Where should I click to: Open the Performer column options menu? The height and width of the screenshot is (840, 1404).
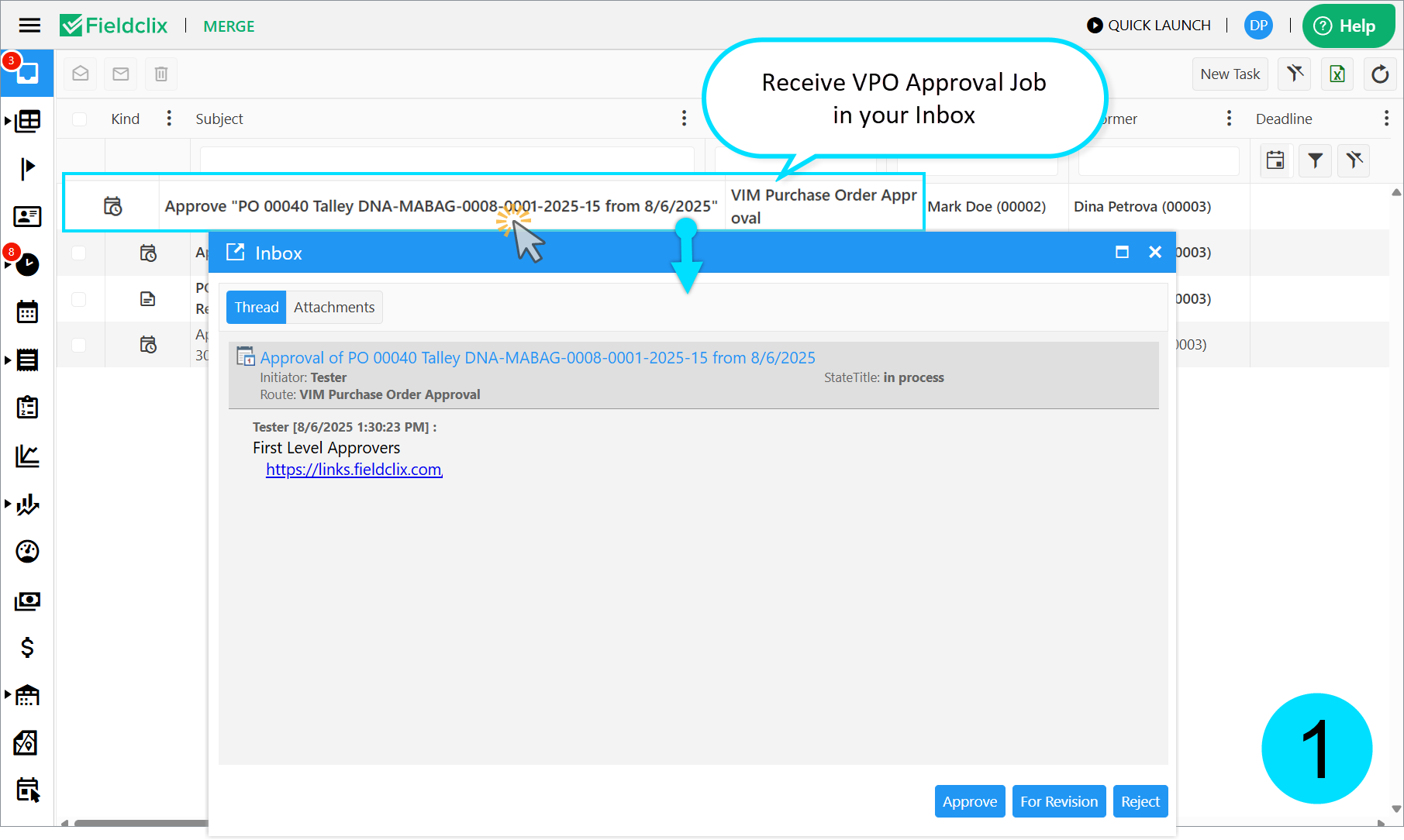[x=1229, y=118]
